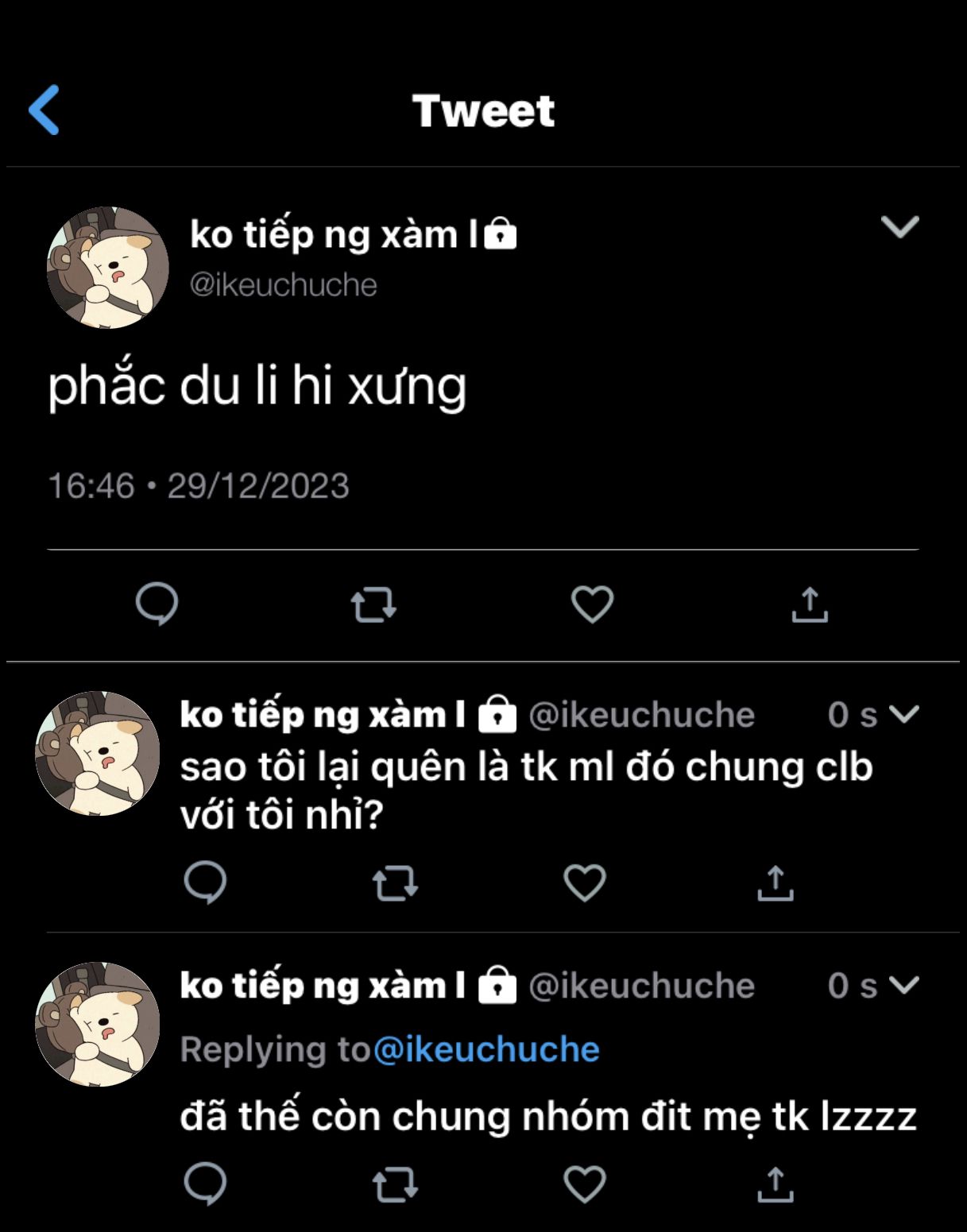The image size is (967, 1232).
Task: Open chevron menu on second reply
Action: coord(904,985)
